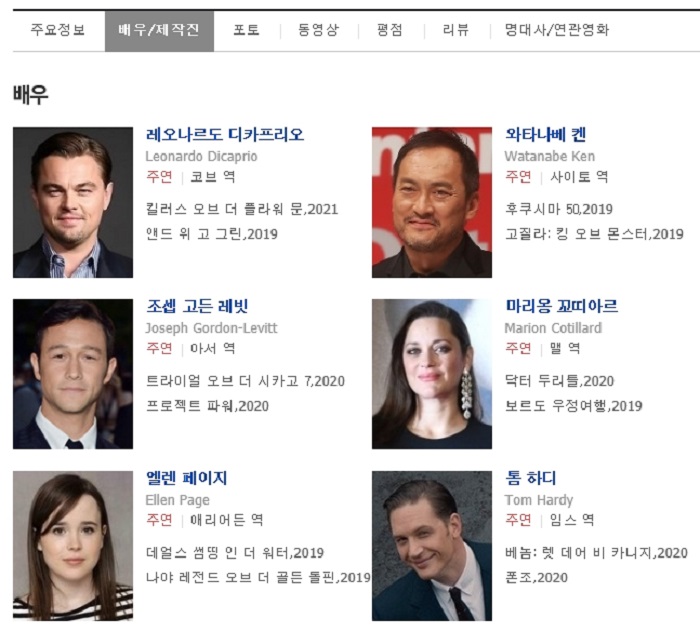Click the Ellen Page photo thumbnail
This screenshot has width=700, height=631.
click(73, 546)
